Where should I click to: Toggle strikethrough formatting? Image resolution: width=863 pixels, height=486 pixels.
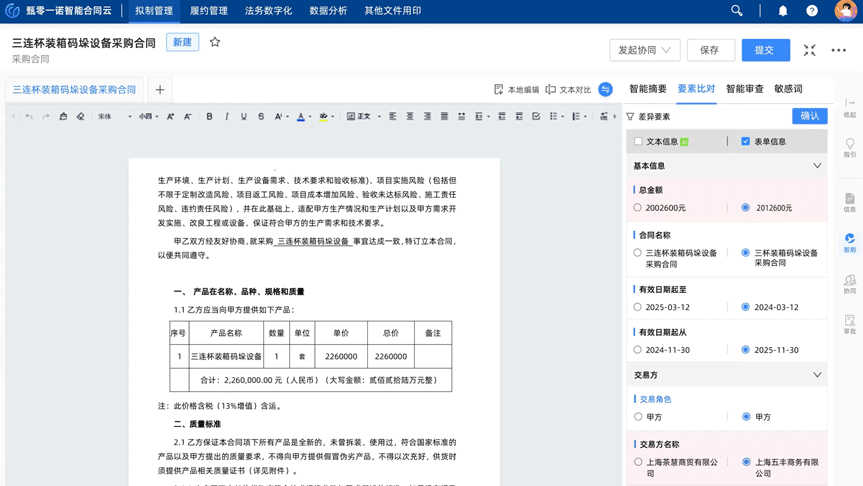(261, 116)
